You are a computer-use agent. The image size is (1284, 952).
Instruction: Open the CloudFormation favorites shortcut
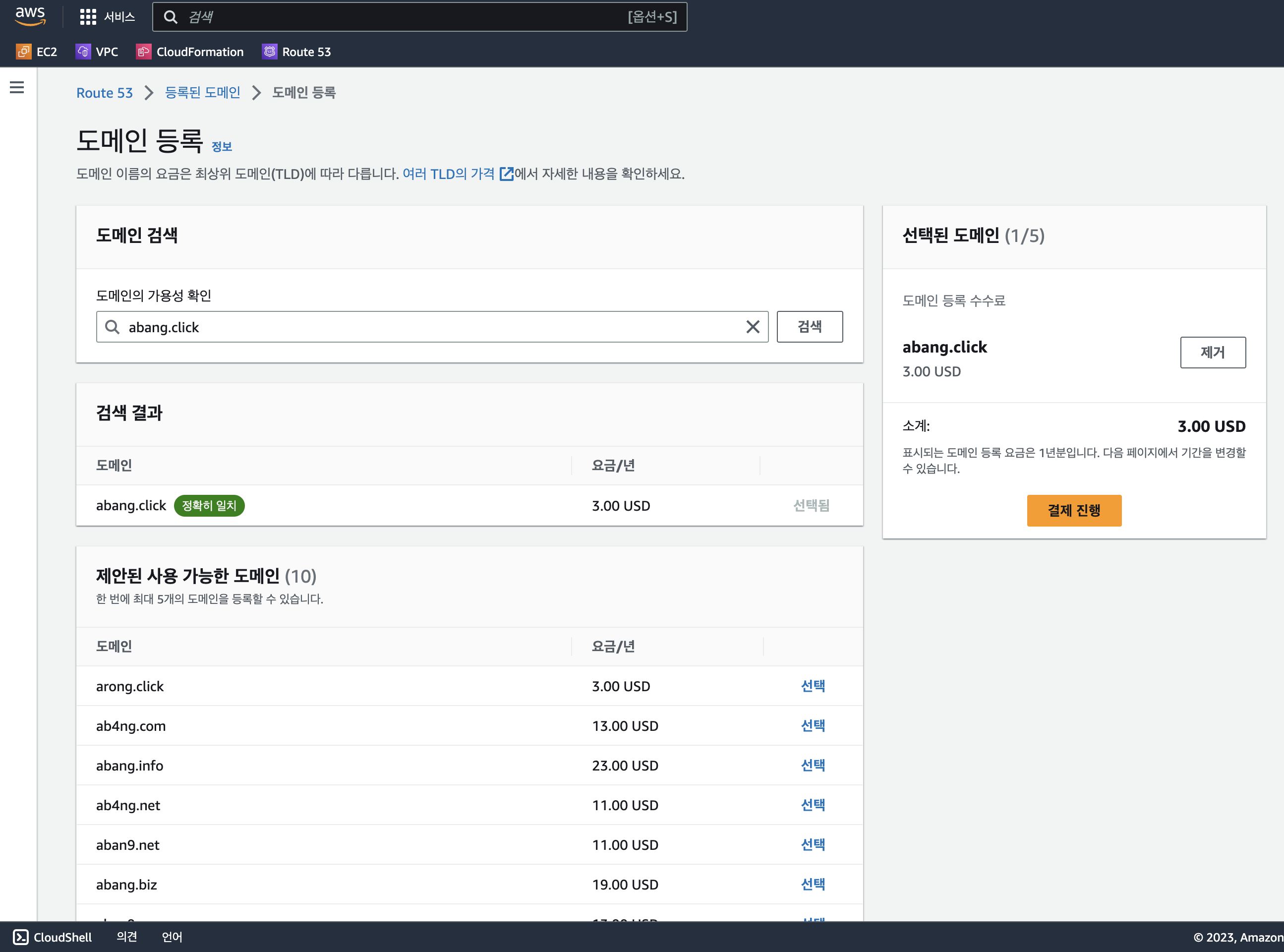click(x=190, y=52)
